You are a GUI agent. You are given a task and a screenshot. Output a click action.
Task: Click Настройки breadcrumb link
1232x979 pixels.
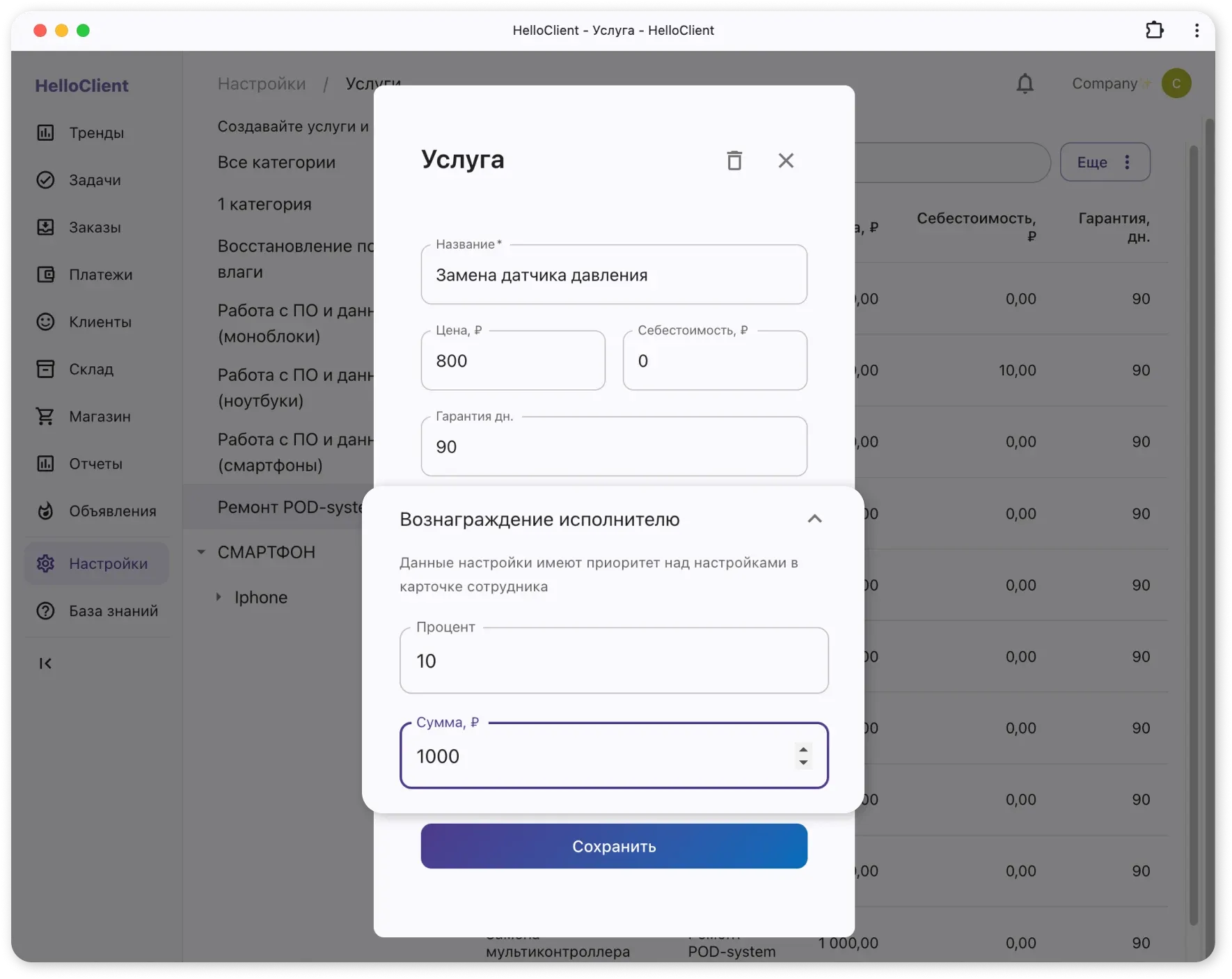click(262, 84)
